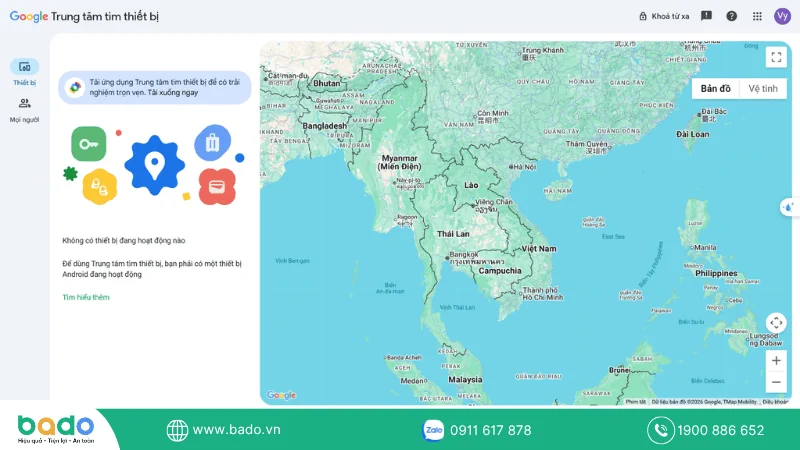800x450 pixels.
Task: Click the Bangladesh label on map
Action: pyautogui.click(x=324, y=126)
